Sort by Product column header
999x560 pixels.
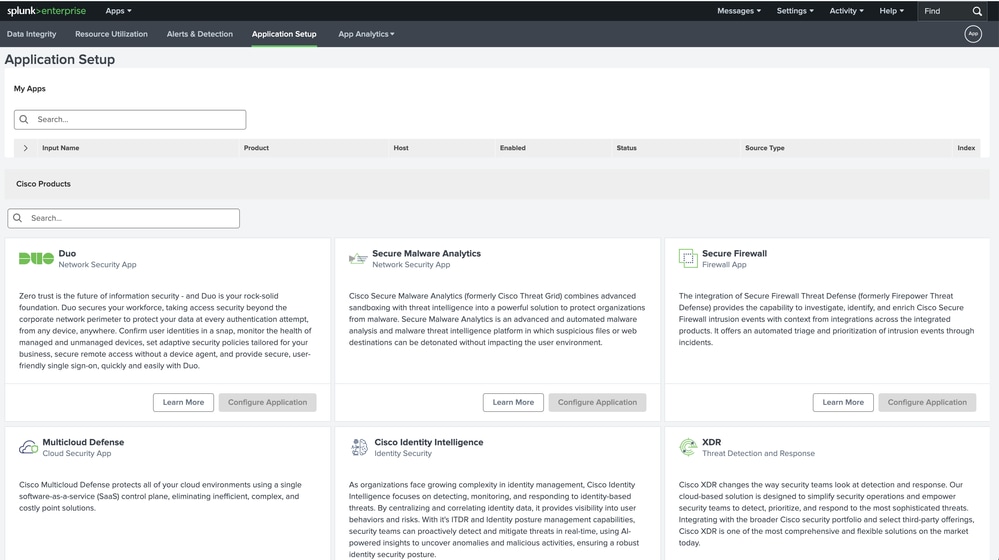(256, 148)
